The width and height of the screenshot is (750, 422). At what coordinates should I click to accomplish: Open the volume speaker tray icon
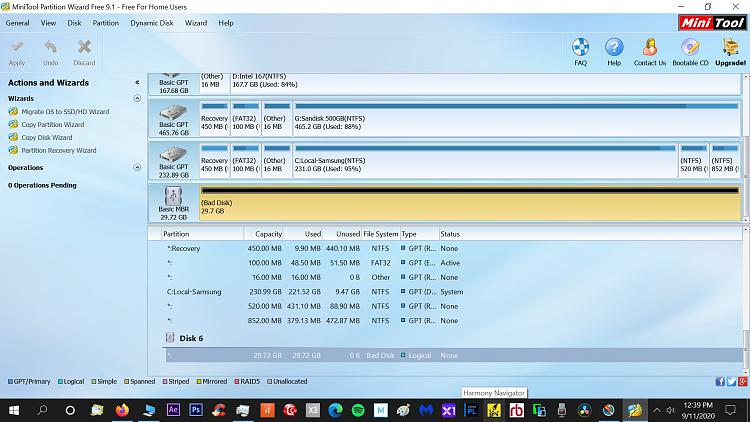(670, 410)
